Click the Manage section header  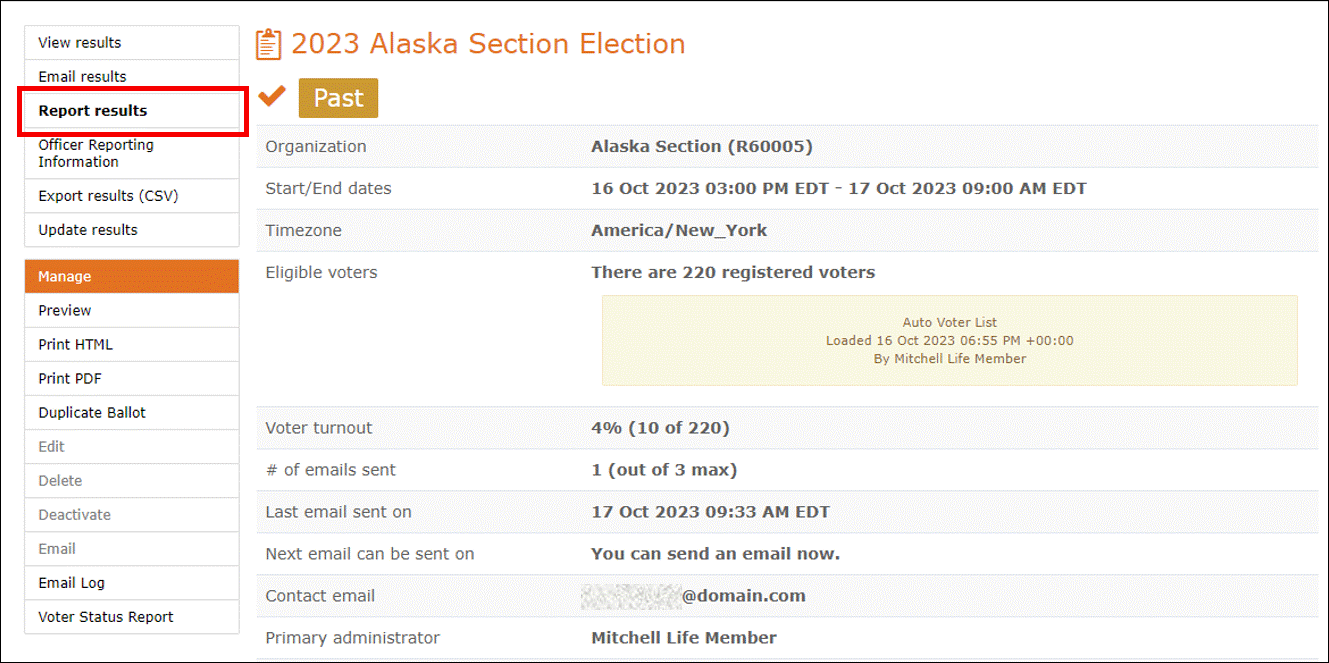[x=132, y=277]
